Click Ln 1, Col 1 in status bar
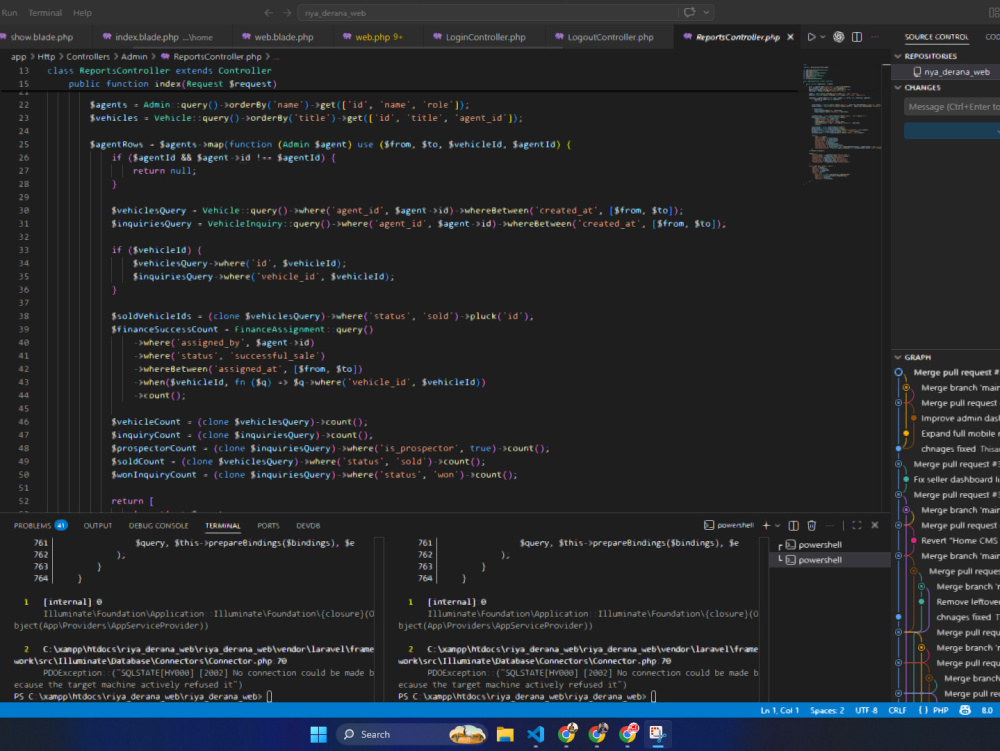The height and width of the screenshot is (751, 1000). pos(779,710)
